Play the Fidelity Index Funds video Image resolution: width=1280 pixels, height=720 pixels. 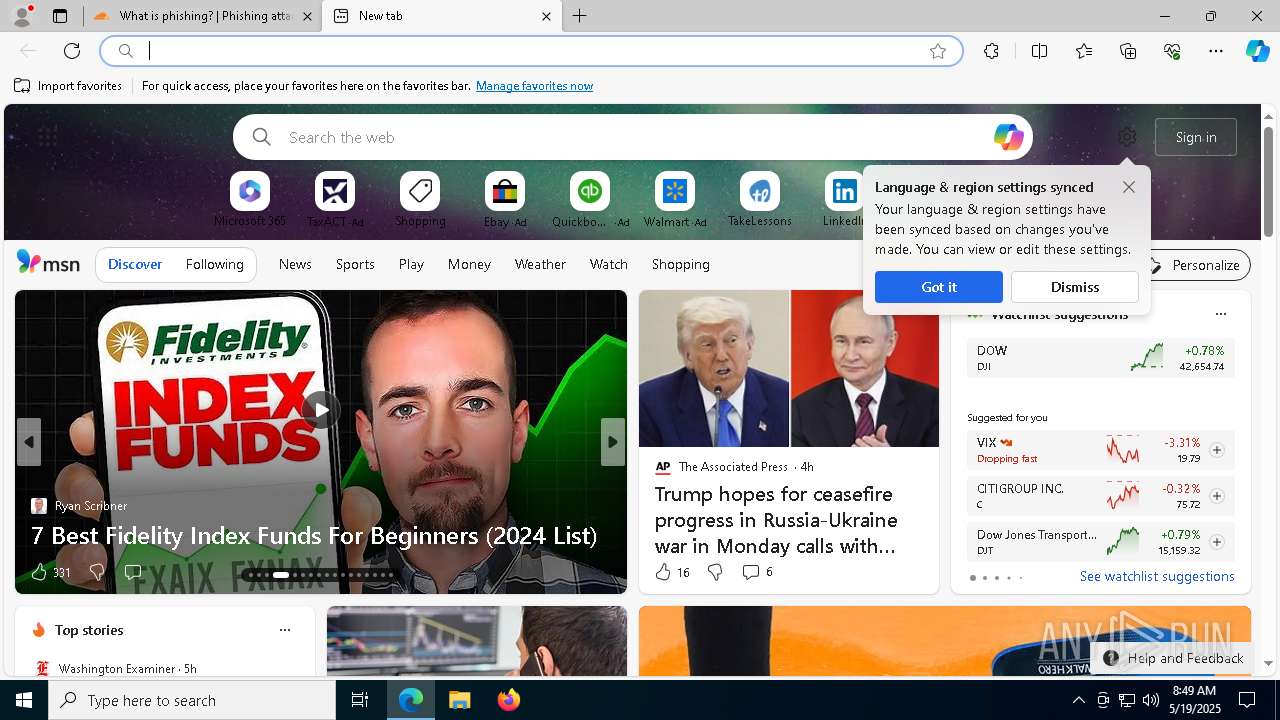(x=321, y=409)
